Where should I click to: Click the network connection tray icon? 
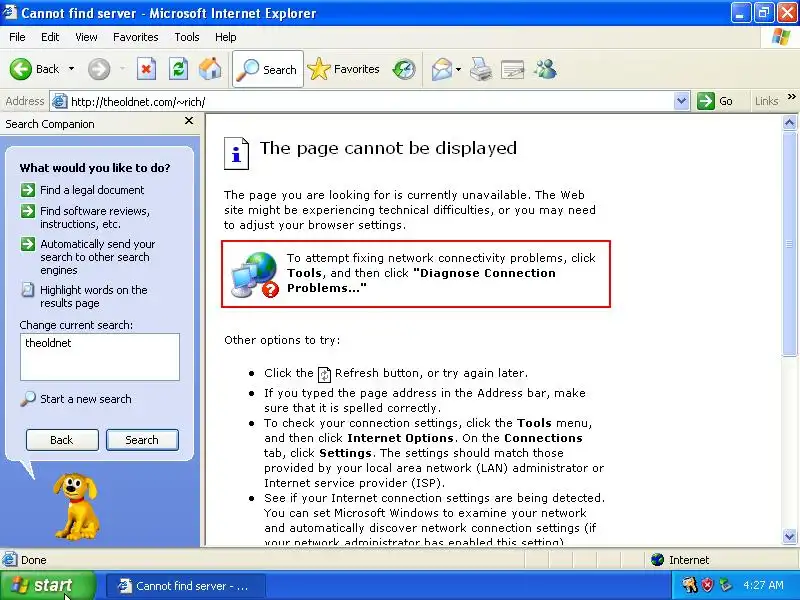(725, 585)
